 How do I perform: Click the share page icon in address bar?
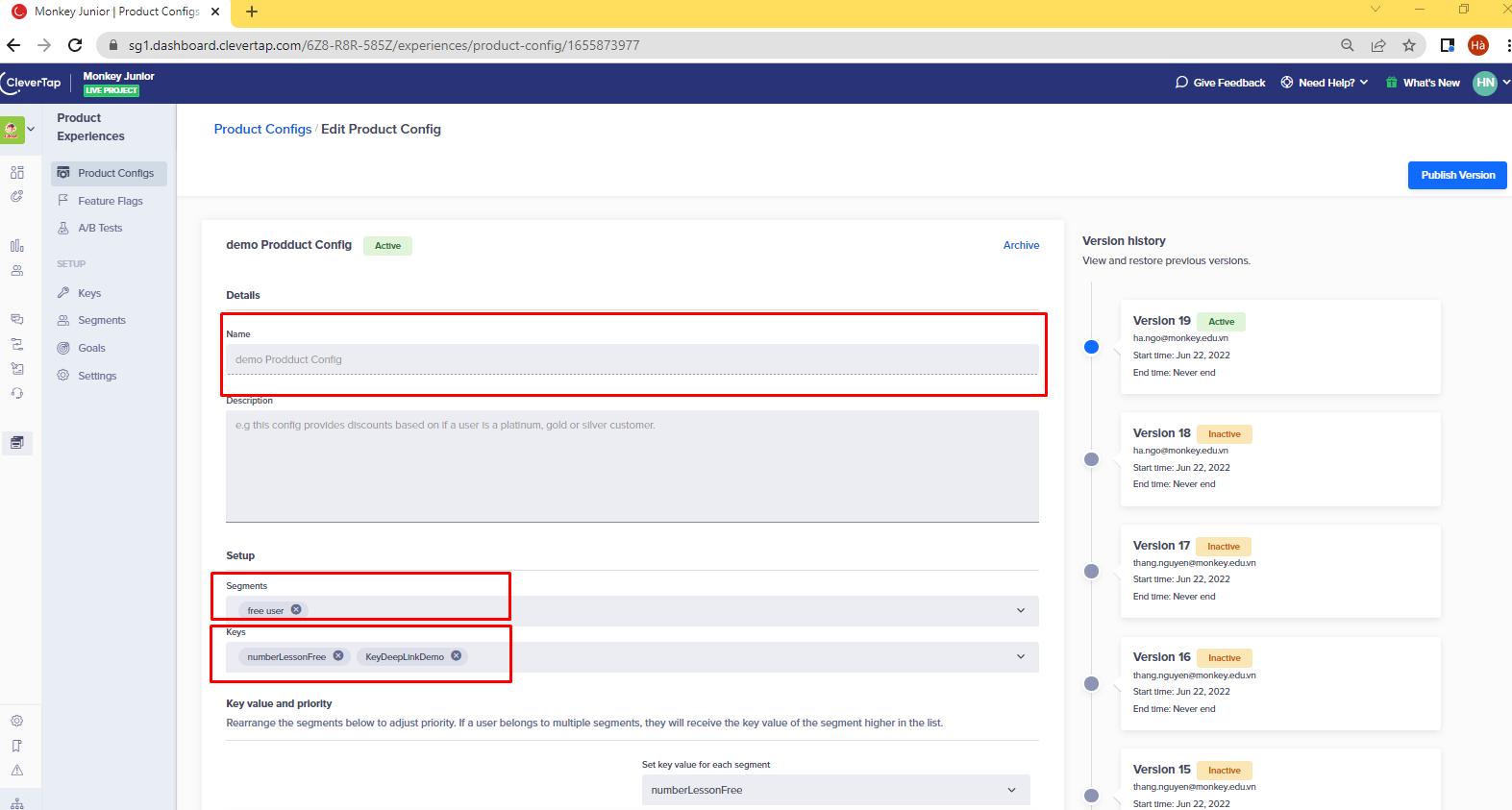1378,45
